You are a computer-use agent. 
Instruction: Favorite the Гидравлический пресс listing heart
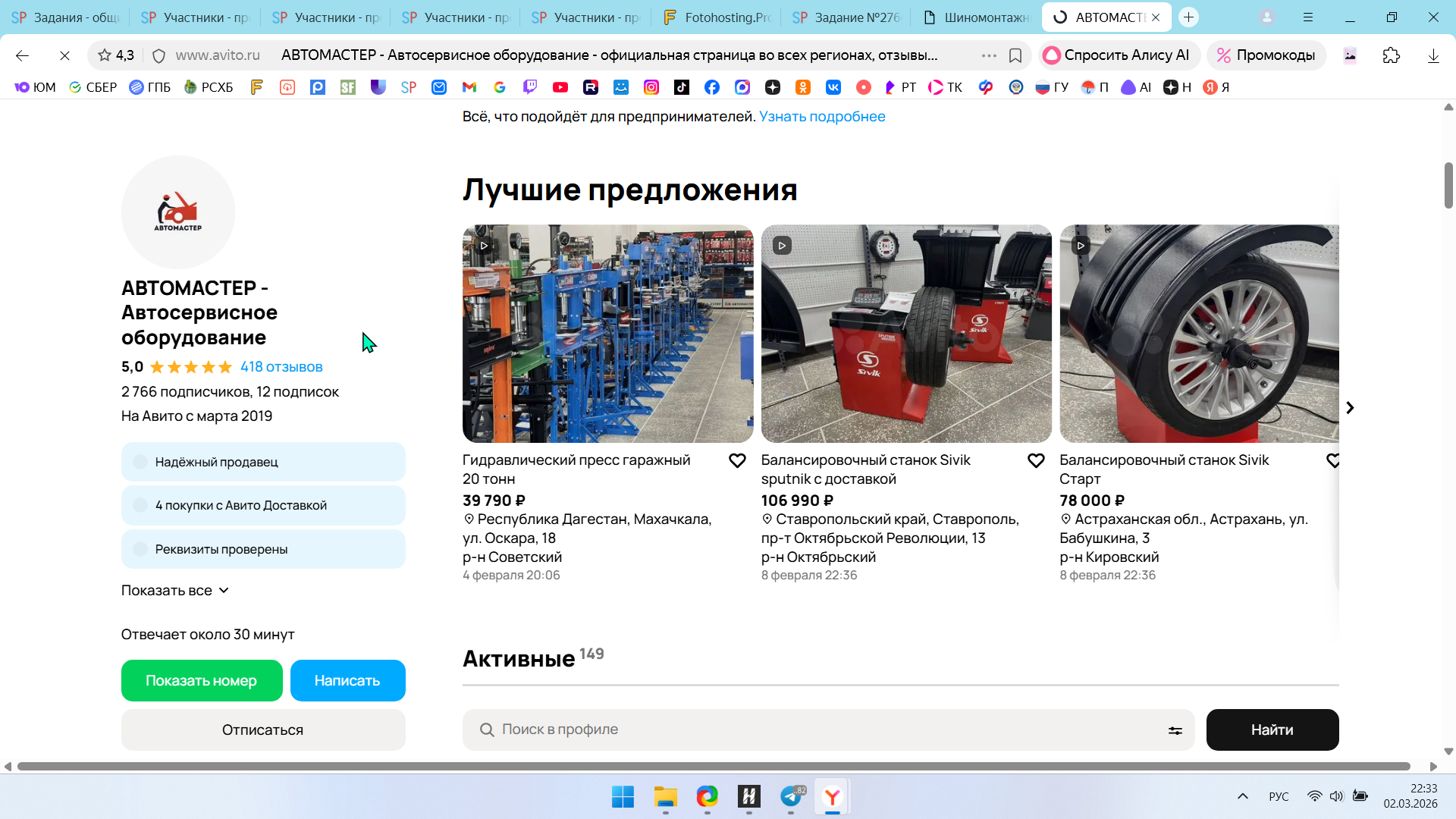coord(737,460)
